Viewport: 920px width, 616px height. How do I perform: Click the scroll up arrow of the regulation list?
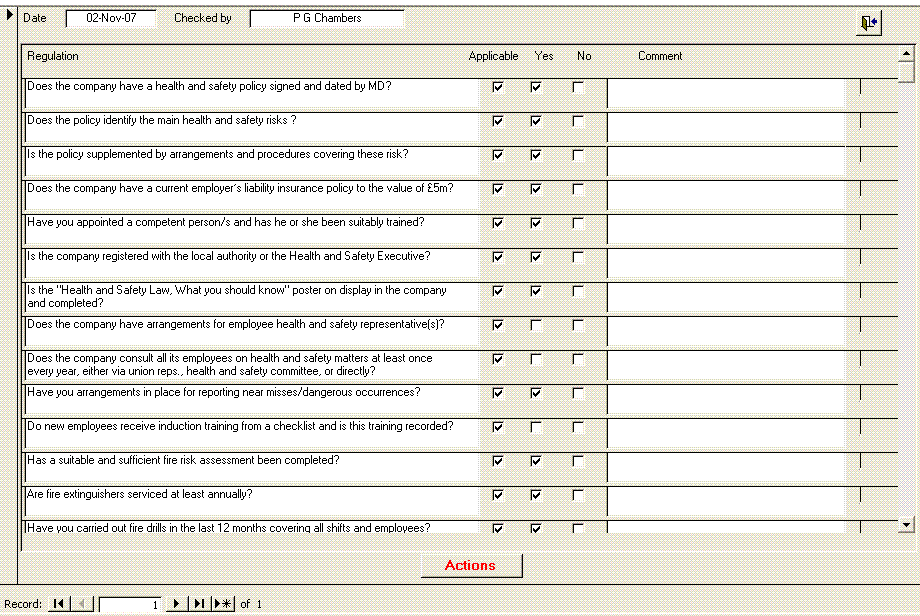click(906, 56)
